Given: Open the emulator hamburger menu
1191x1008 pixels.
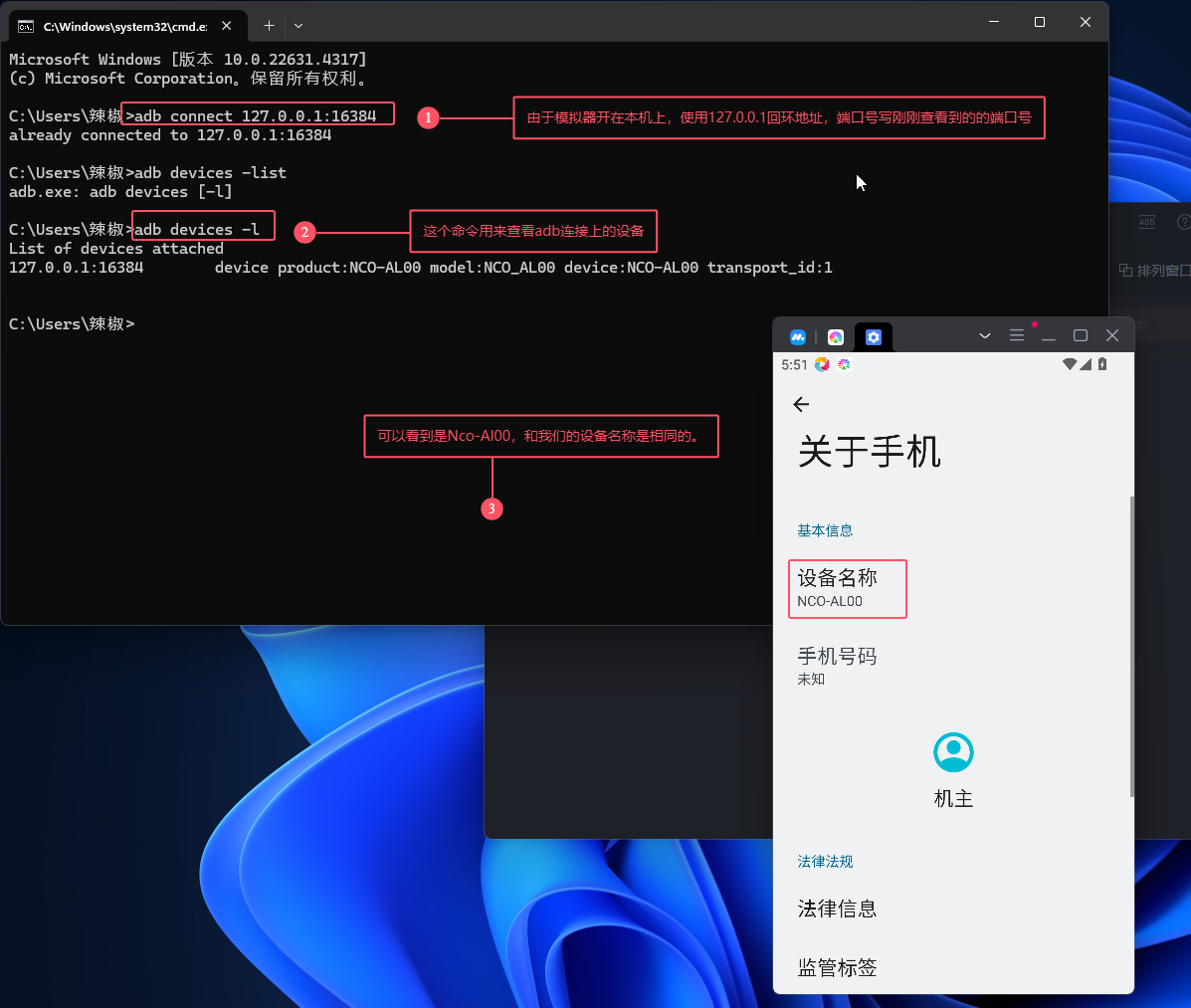Looking at the screenshot, I should pos(1016,335).
